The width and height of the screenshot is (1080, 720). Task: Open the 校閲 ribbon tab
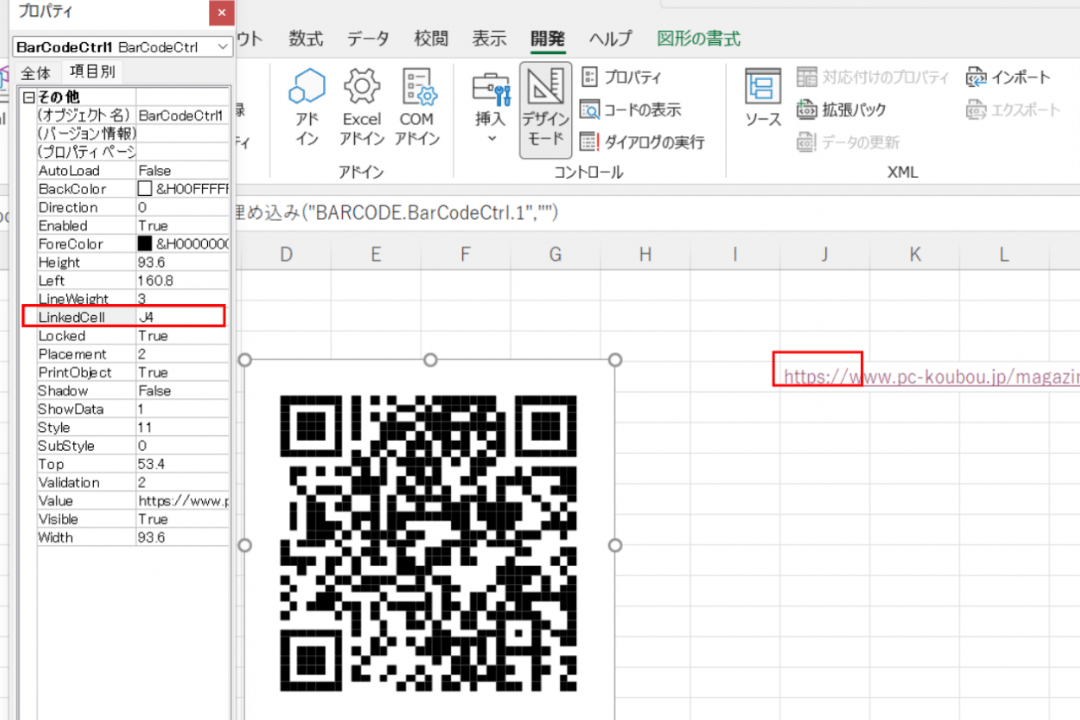(x=431, y=39)
